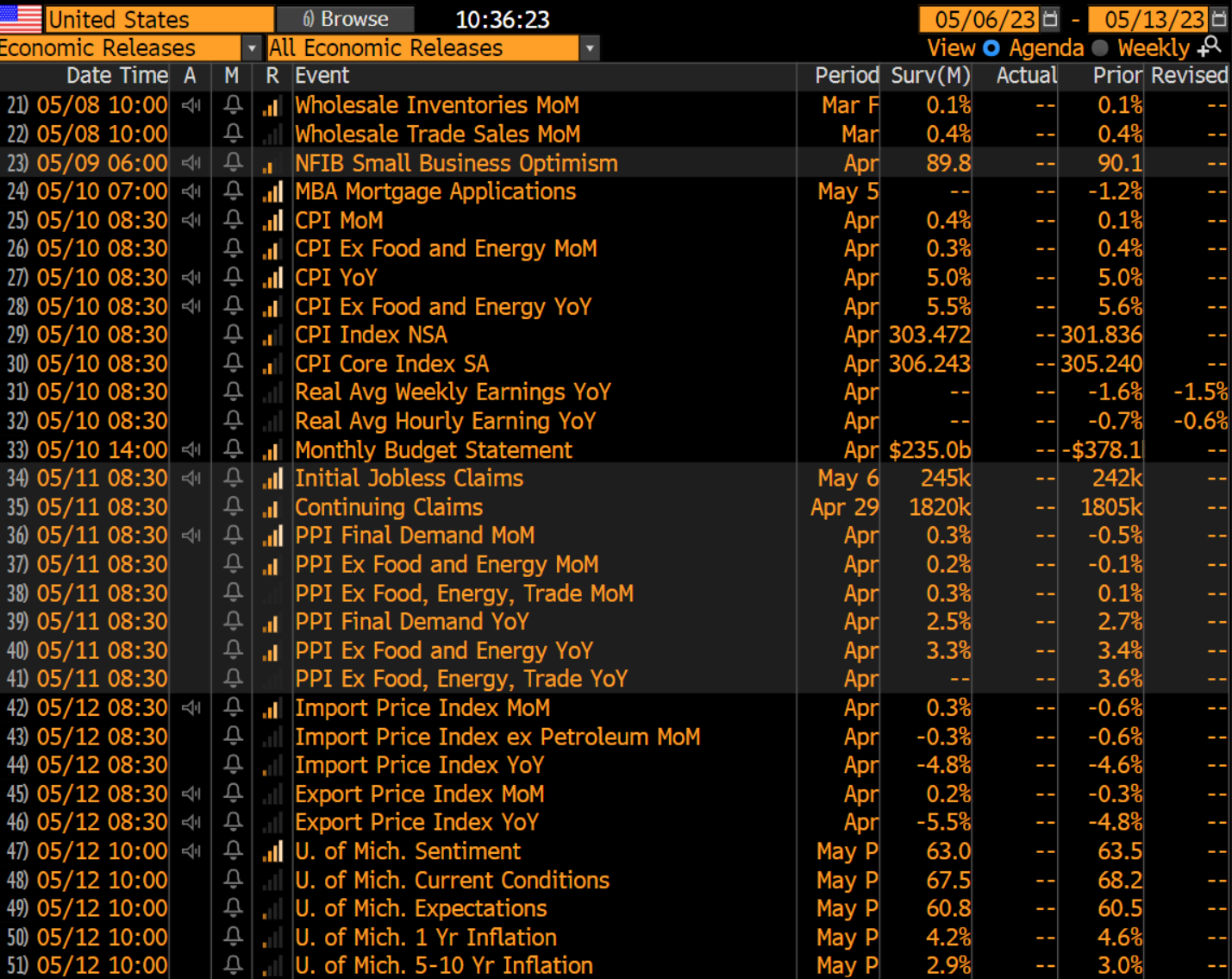Click the bell icon for U. of Mich. Sentiment
1232x979 pixels.
point(233,850)
